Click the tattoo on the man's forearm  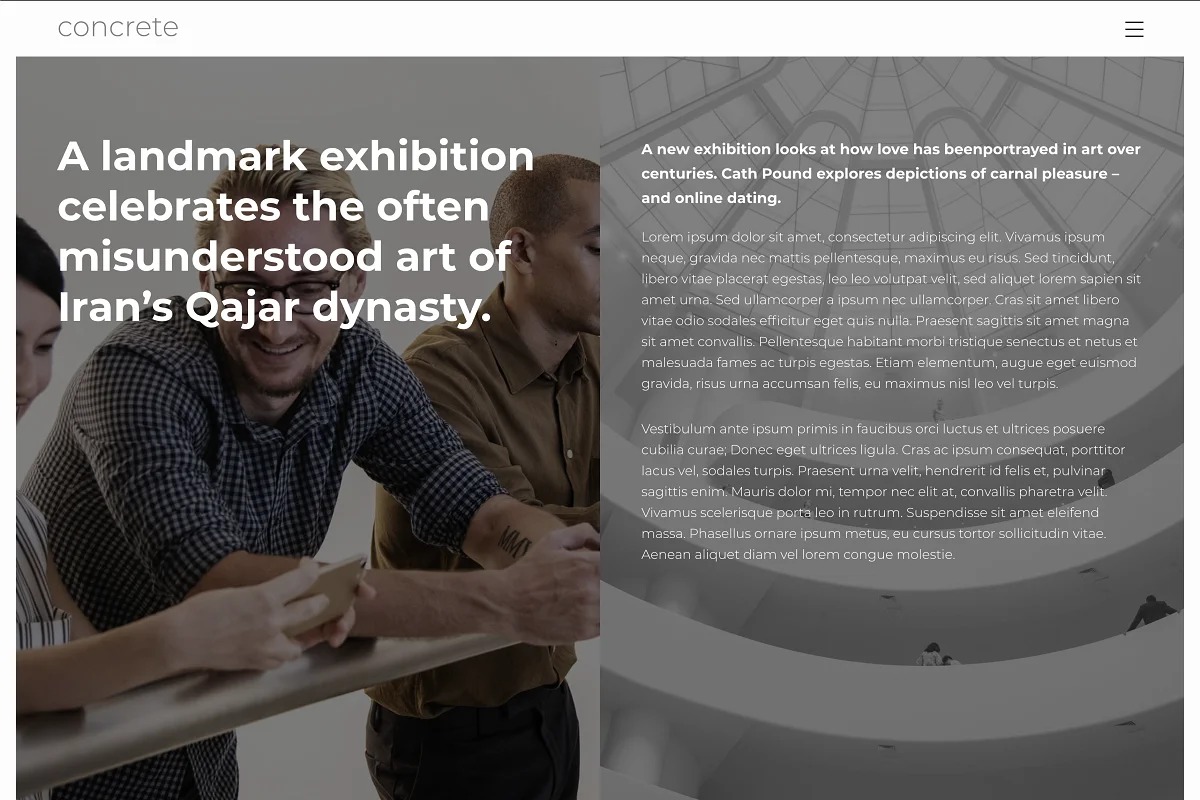(514, 541)
